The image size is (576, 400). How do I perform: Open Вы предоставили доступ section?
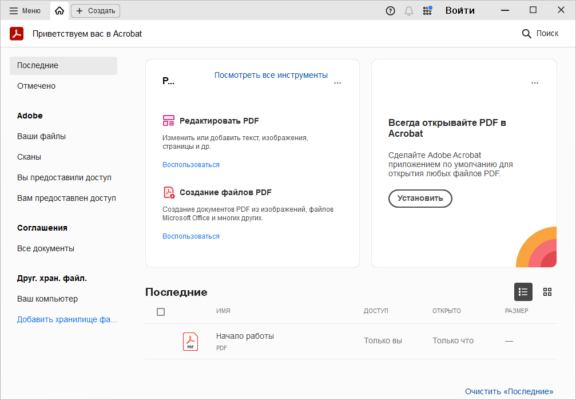click(64, 177)
